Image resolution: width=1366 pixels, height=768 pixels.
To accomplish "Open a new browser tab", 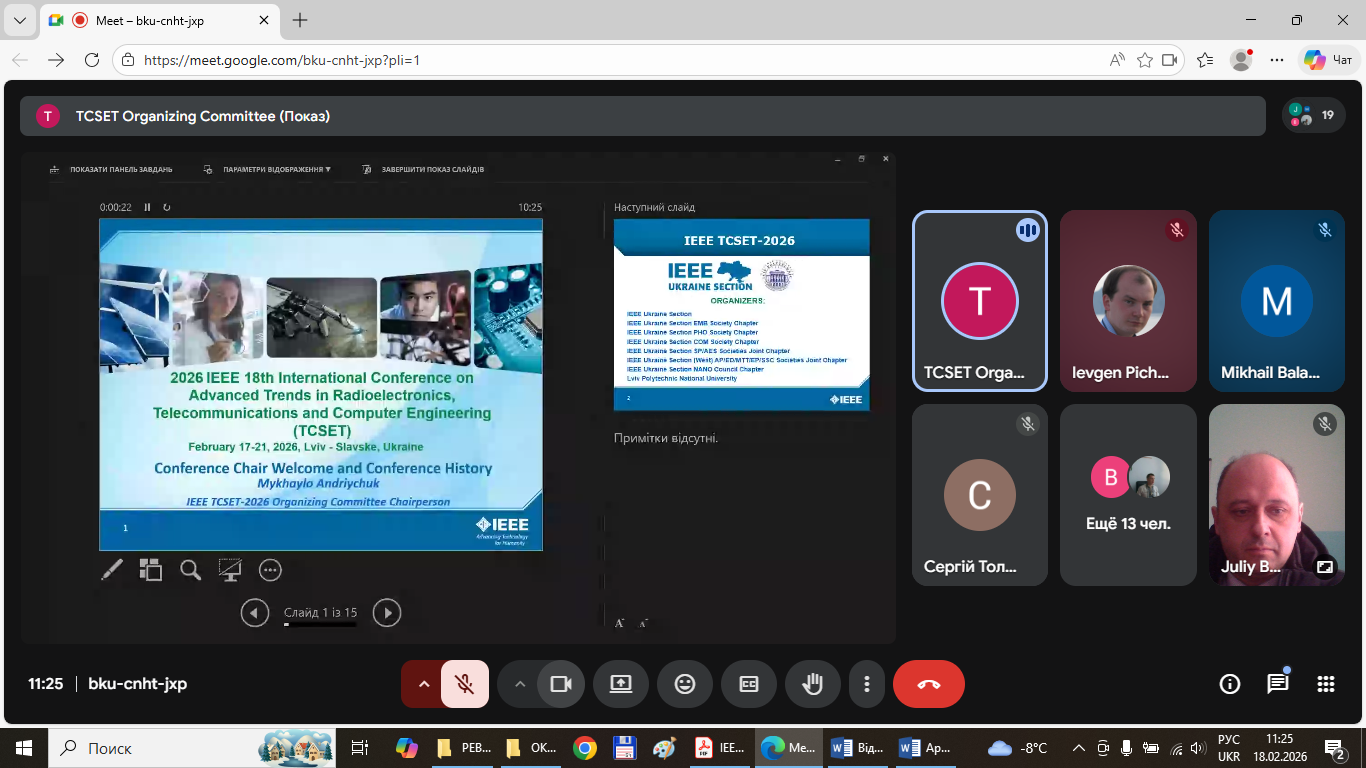I will click(x=300, y=20).
